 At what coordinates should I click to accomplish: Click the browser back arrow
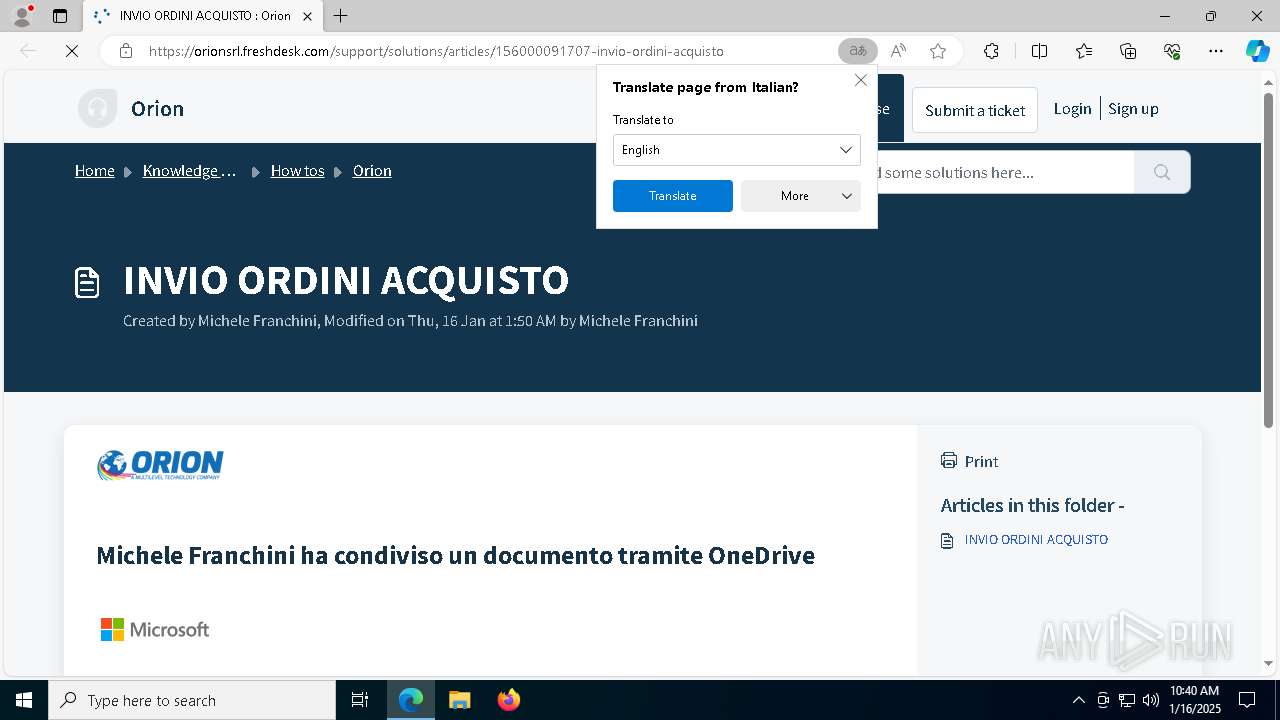click(28, 51)
